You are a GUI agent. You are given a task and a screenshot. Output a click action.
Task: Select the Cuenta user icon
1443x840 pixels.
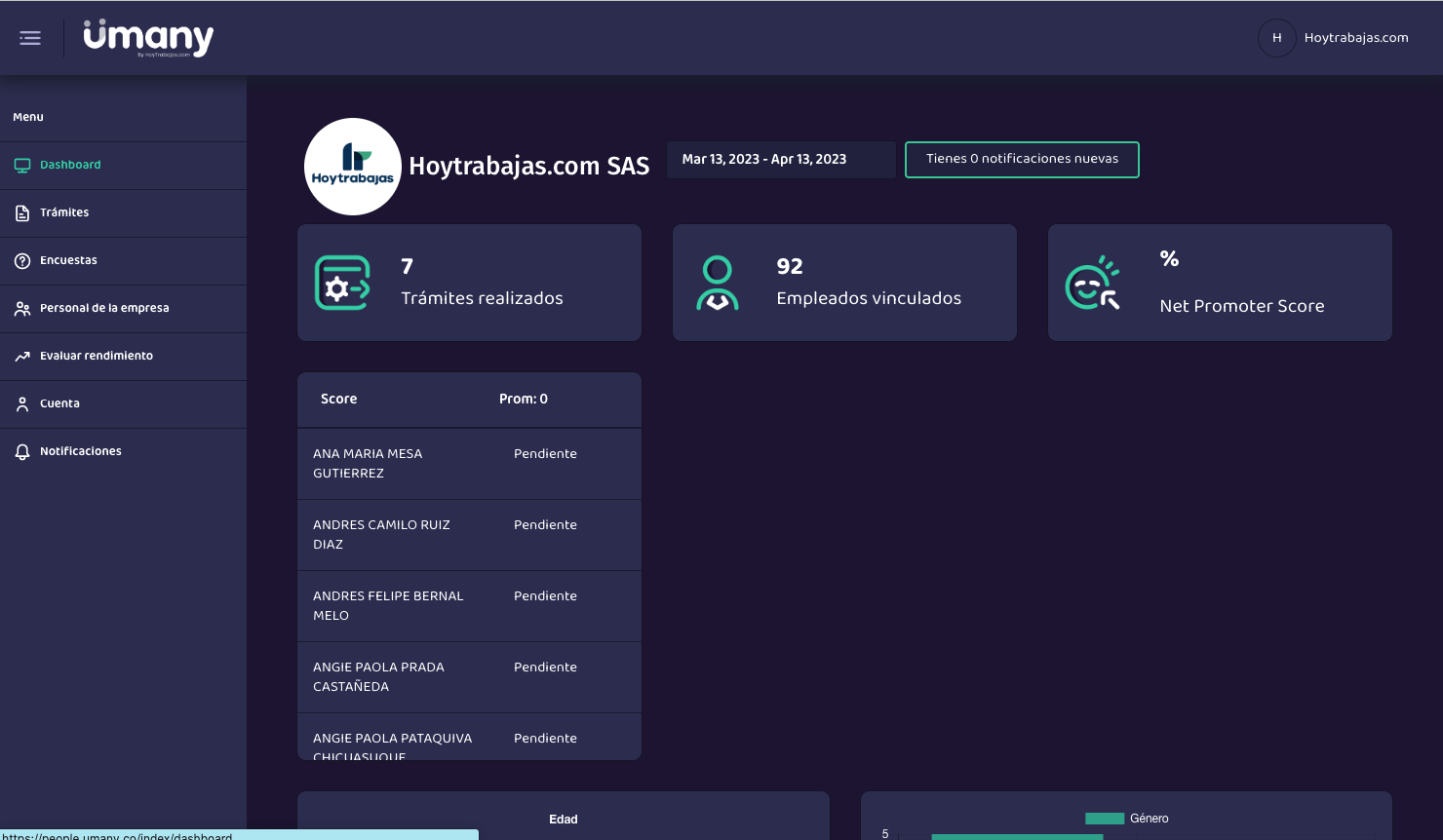pyautogui.click(x=22, y=404)
